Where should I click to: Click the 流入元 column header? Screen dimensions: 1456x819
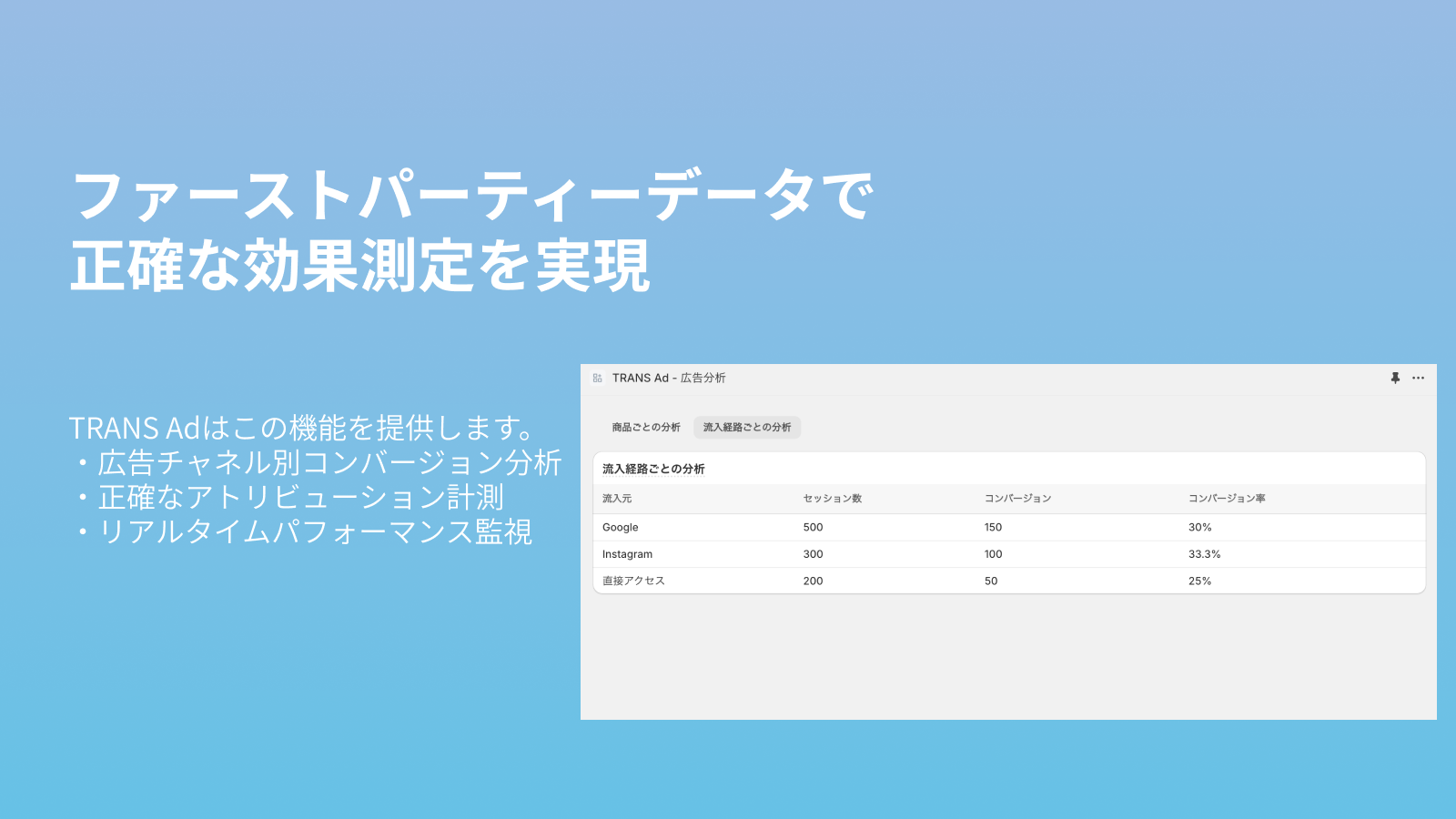617,499
